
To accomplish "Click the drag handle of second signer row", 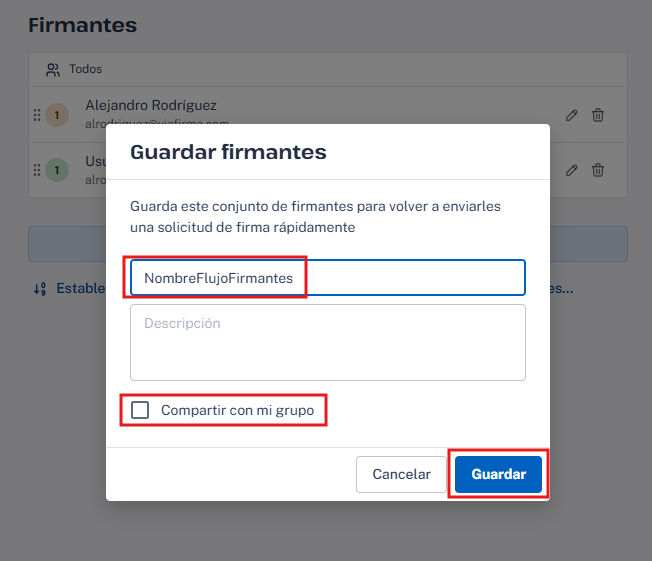I will coord(37,170).
